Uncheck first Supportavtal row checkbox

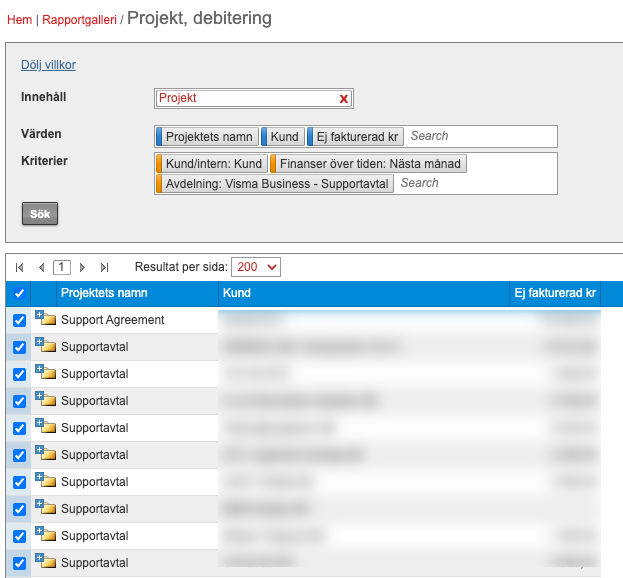19,347
